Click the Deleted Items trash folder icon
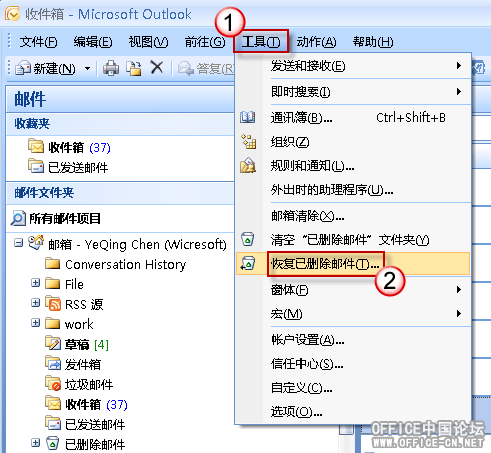Image resolution: width=491 pixels, height=453 pixels. tap(52, 443)
